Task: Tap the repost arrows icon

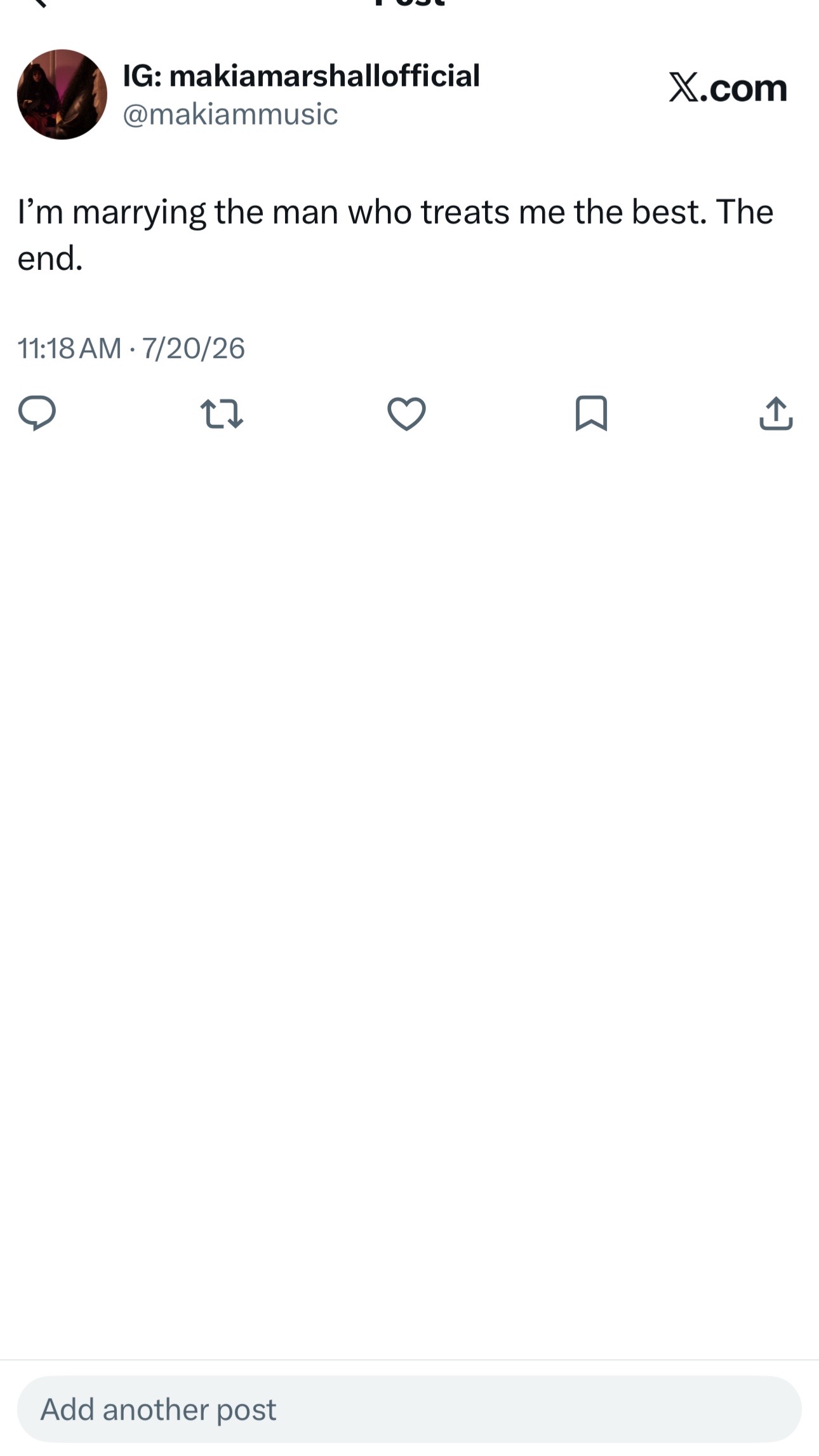Action: pos(222,413)
